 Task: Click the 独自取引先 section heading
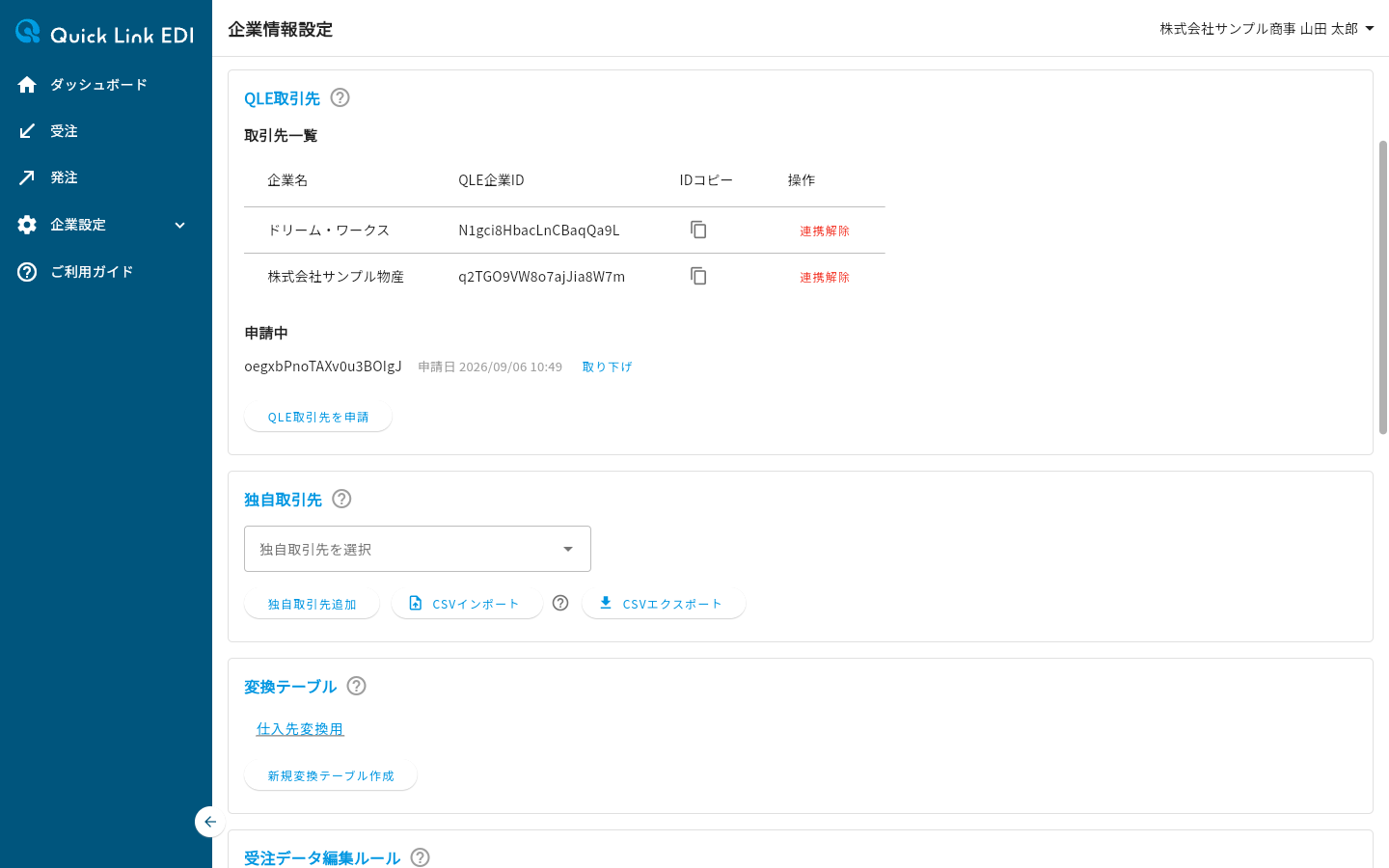[283, 500]
